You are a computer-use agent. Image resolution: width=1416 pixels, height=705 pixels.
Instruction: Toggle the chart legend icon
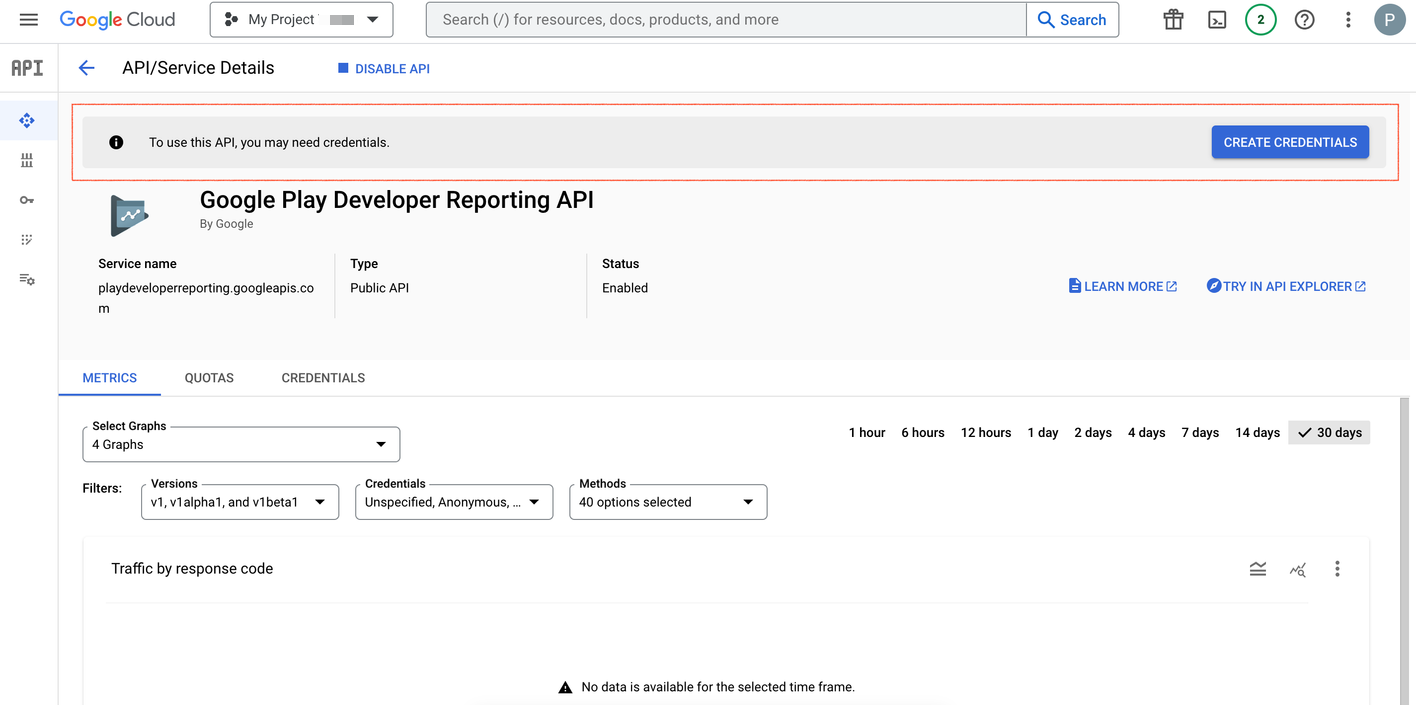[1258, 569]
